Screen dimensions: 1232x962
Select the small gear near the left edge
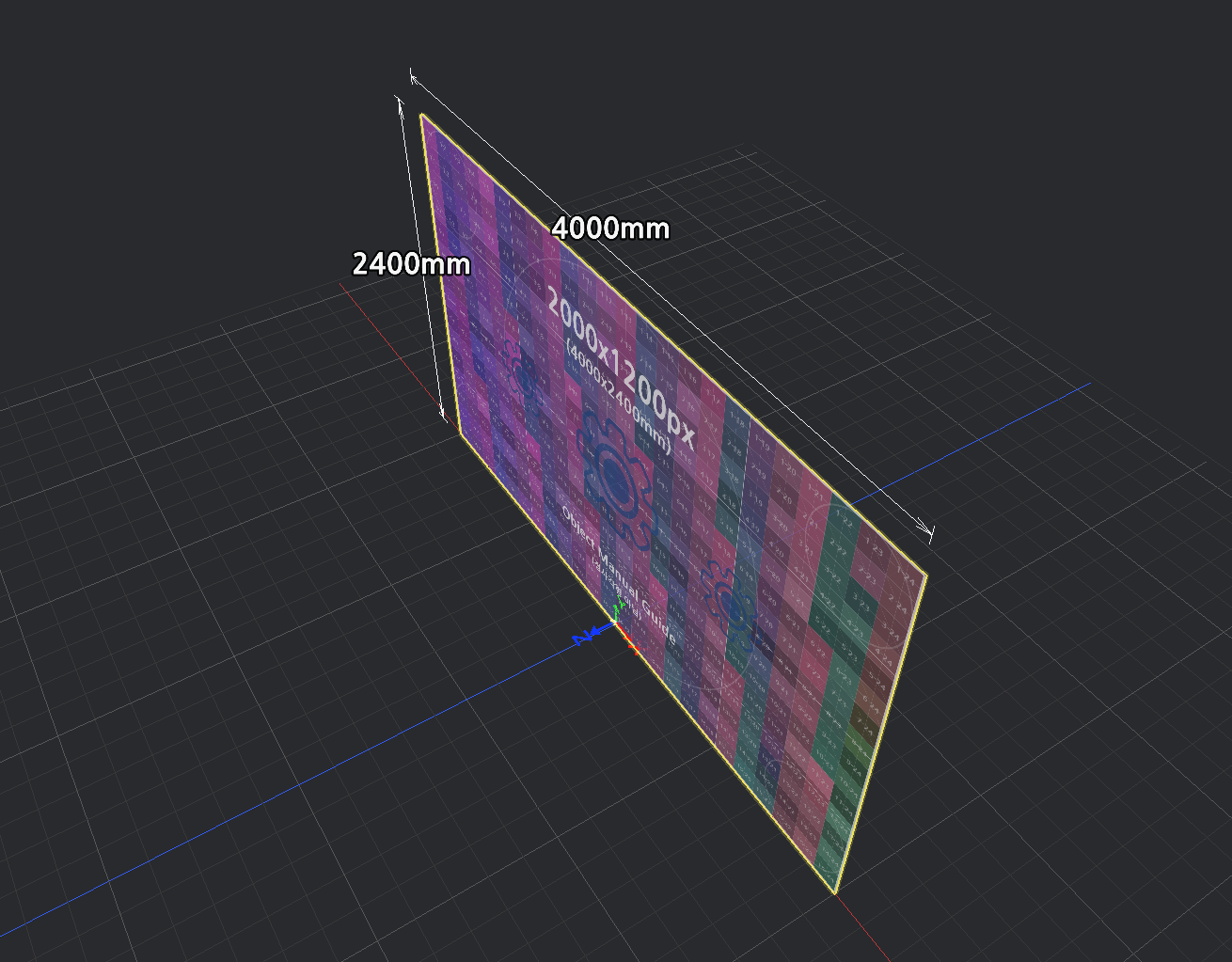tap(522, 374)
